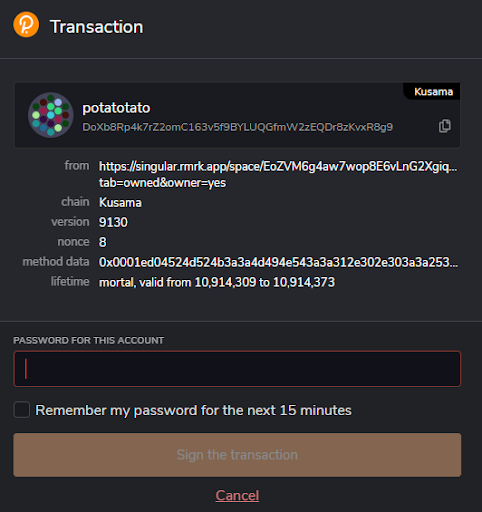Cancel the transaction request
This screenshot has height=512, width=482.
[237, 495]
